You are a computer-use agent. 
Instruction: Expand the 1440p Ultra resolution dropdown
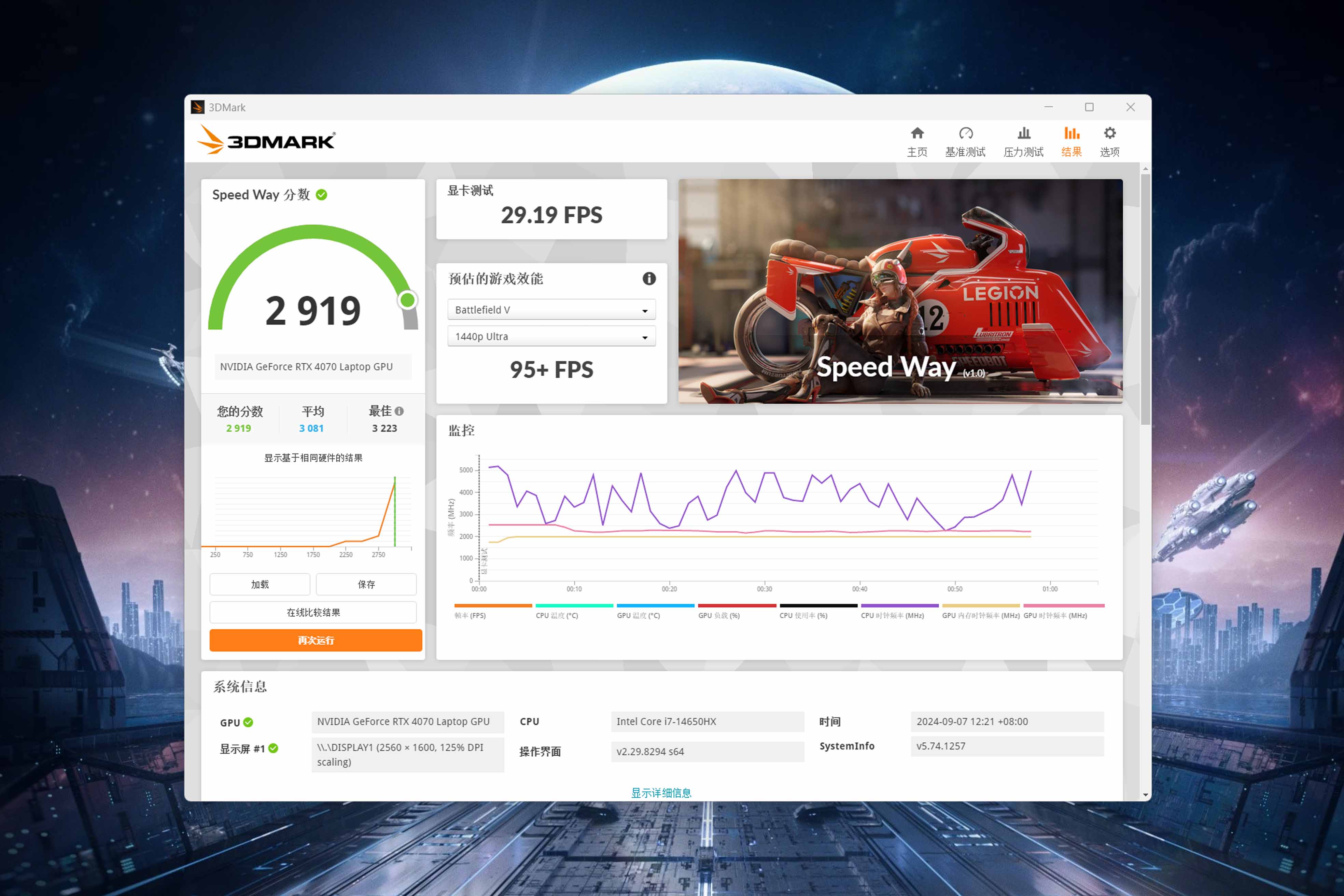(551, 337)
